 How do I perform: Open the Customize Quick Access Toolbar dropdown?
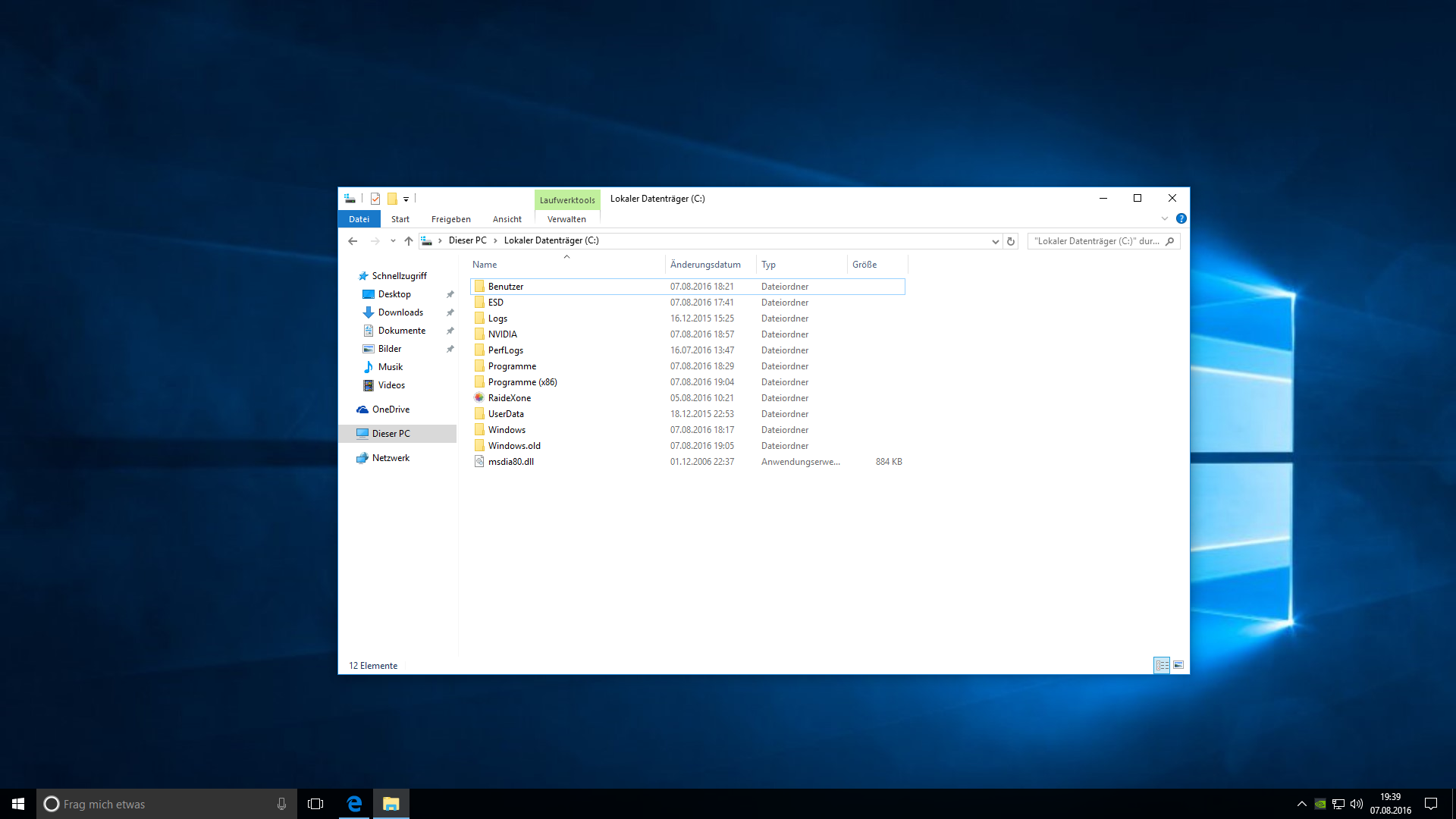(x=406, y=199)
